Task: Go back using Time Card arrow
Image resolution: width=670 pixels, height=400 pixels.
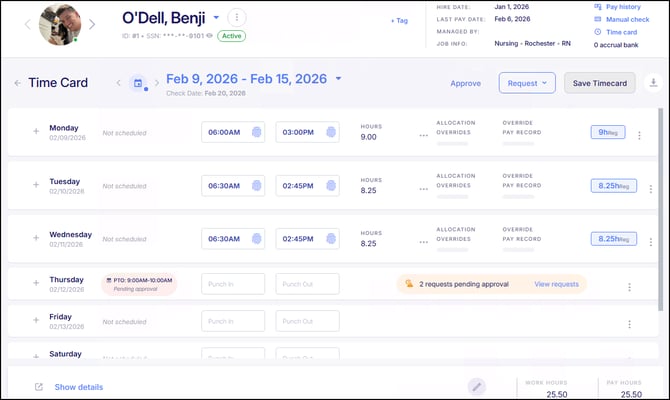Action: point(17,83)
